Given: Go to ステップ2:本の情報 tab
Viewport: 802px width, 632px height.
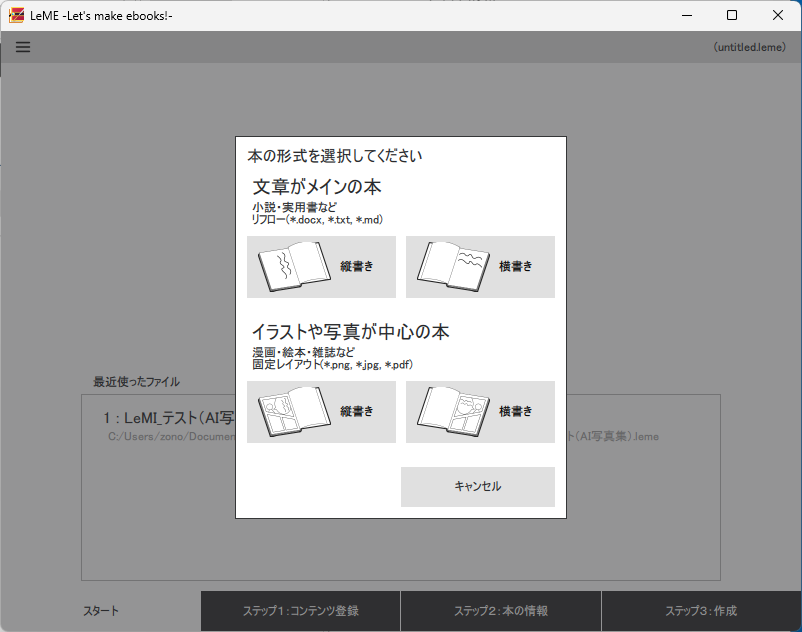Looking at the screenshot, I should pyautogui.click(x=501, y=611).
